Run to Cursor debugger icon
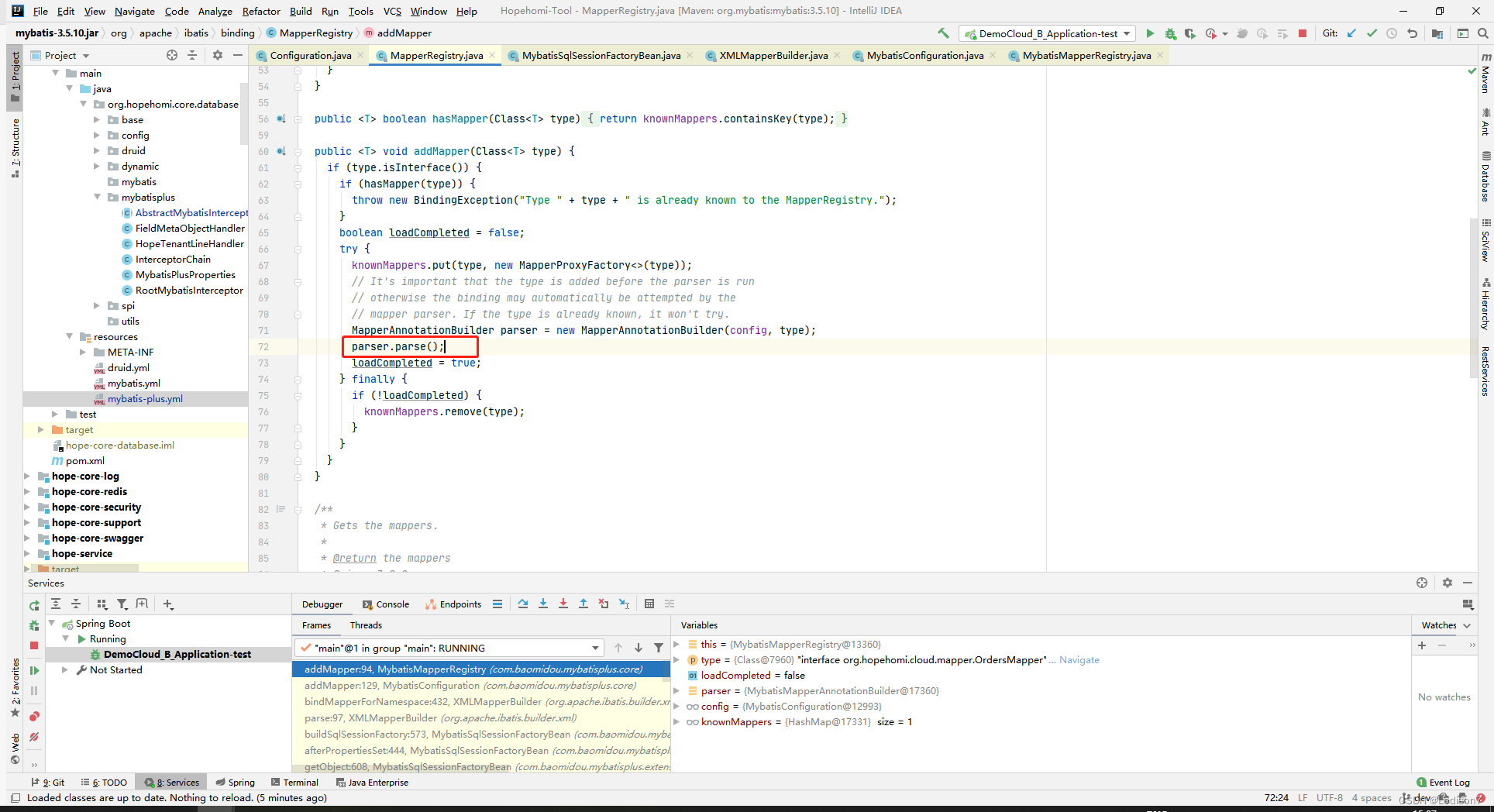 pos(624,604)
